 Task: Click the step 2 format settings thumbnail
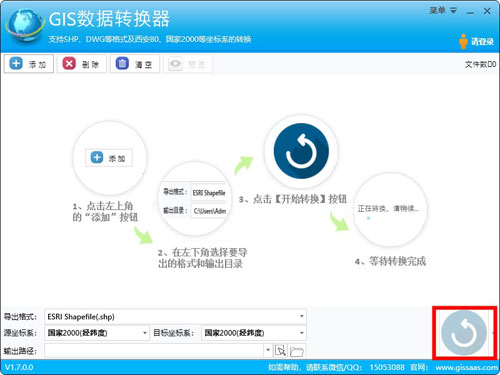pyautogui.click(x=195, y=199)
